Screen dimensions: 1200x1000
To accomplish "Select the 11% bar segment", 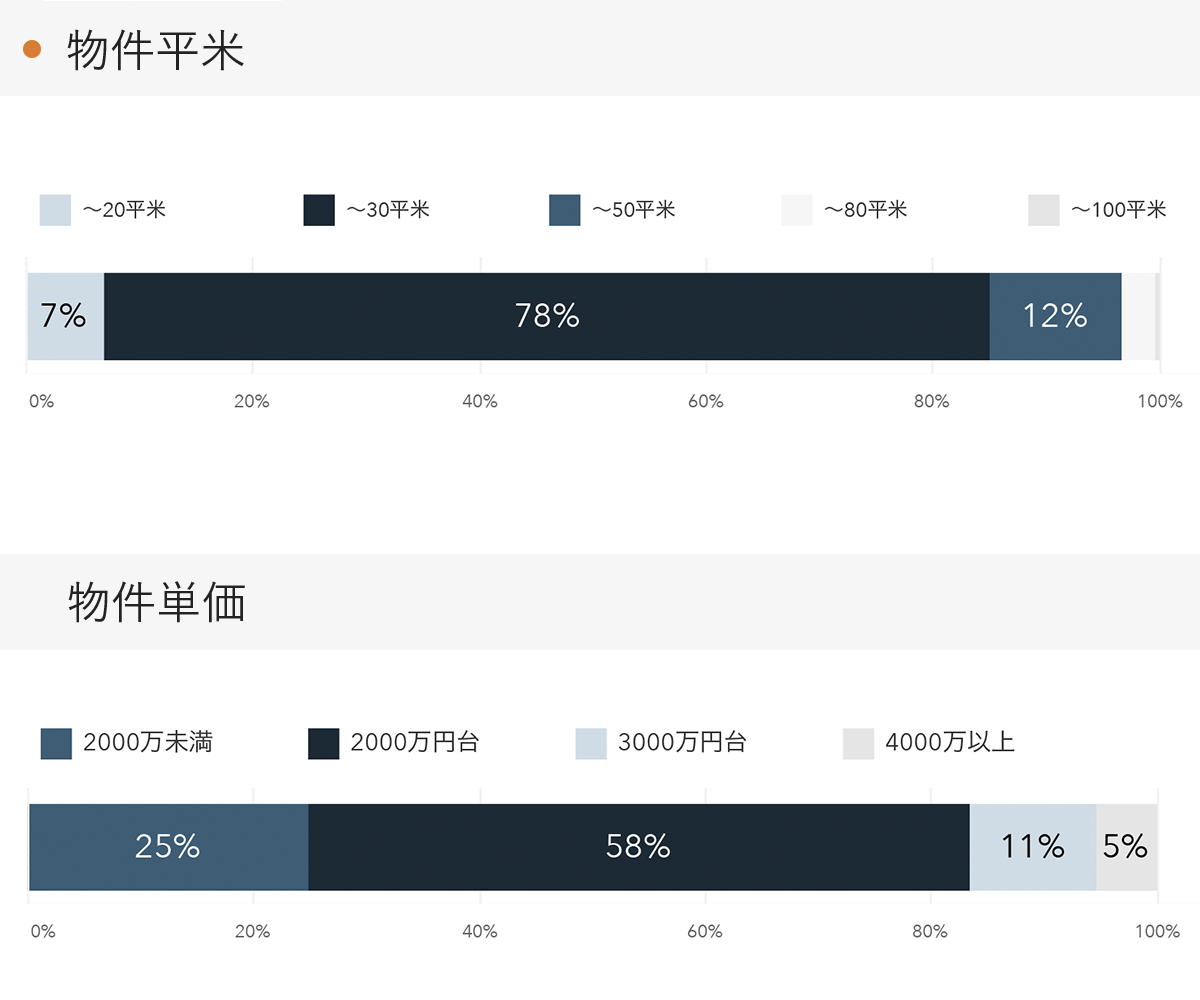I will pyautogui.click(x=1032, y=847).
